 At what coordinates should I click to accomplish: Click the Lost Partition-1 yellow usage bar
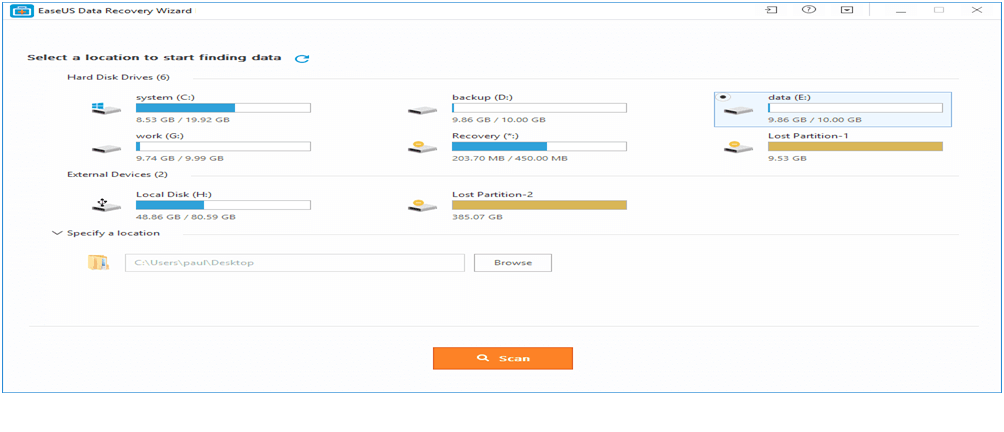(855, 147)
